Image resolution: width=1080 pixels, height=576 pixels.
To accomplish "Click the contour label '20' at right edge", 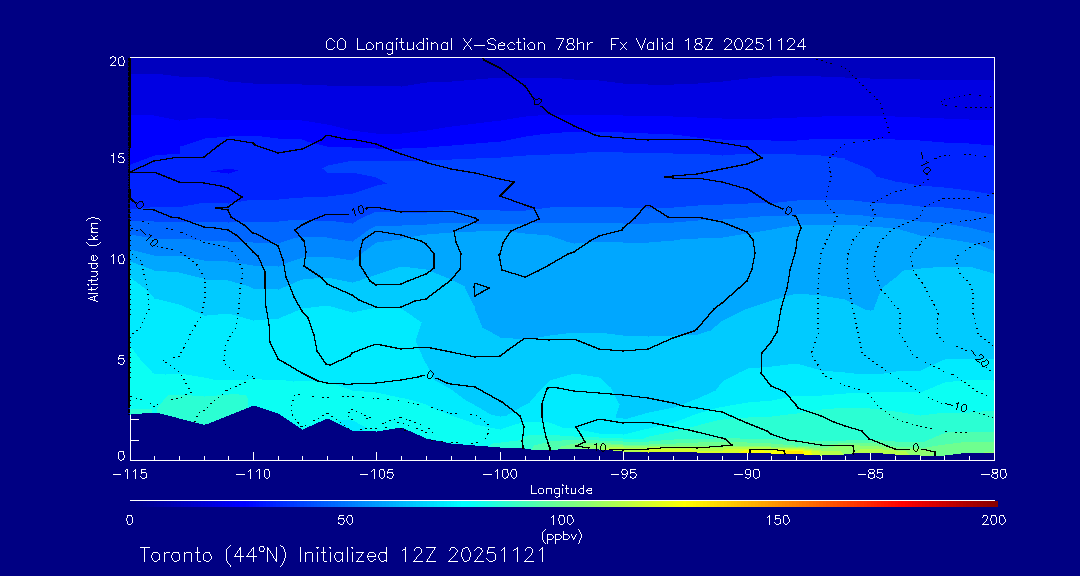I will (x=981, y=359).
